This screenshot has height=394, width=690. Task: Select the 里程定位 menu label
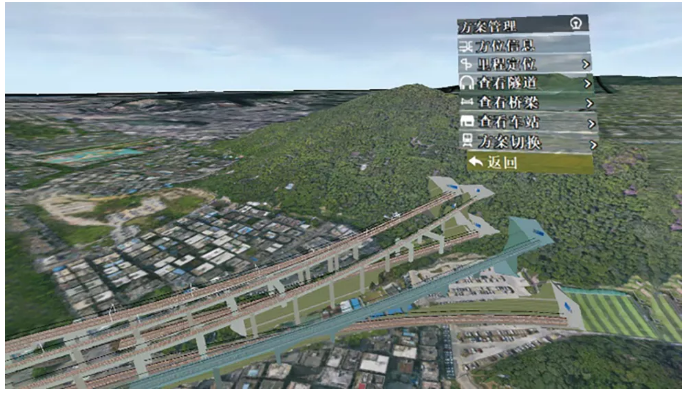tap(507, 65)
